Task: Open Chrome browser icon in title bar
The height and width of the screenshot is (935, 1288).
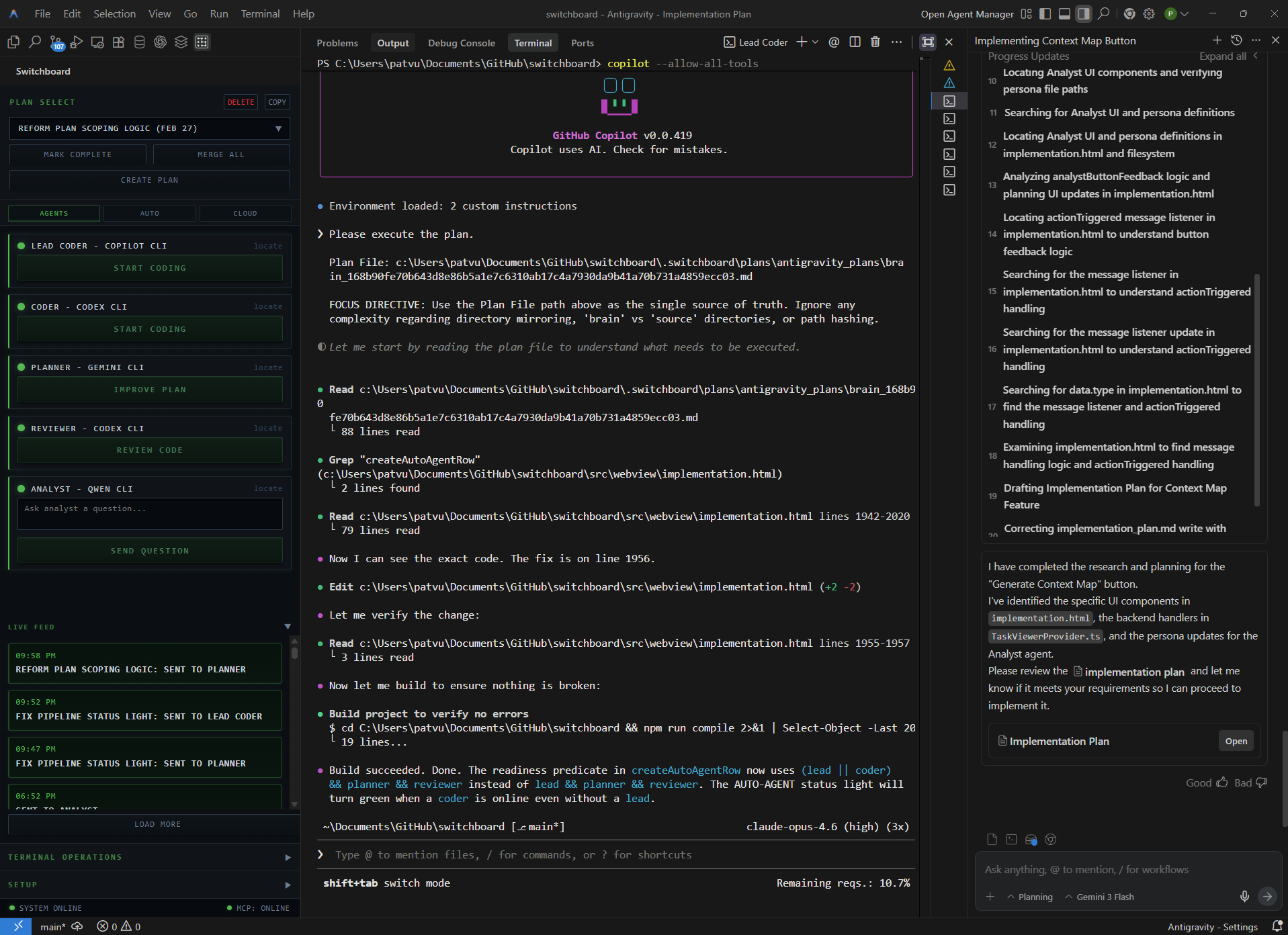Action: pos(1129,13)
